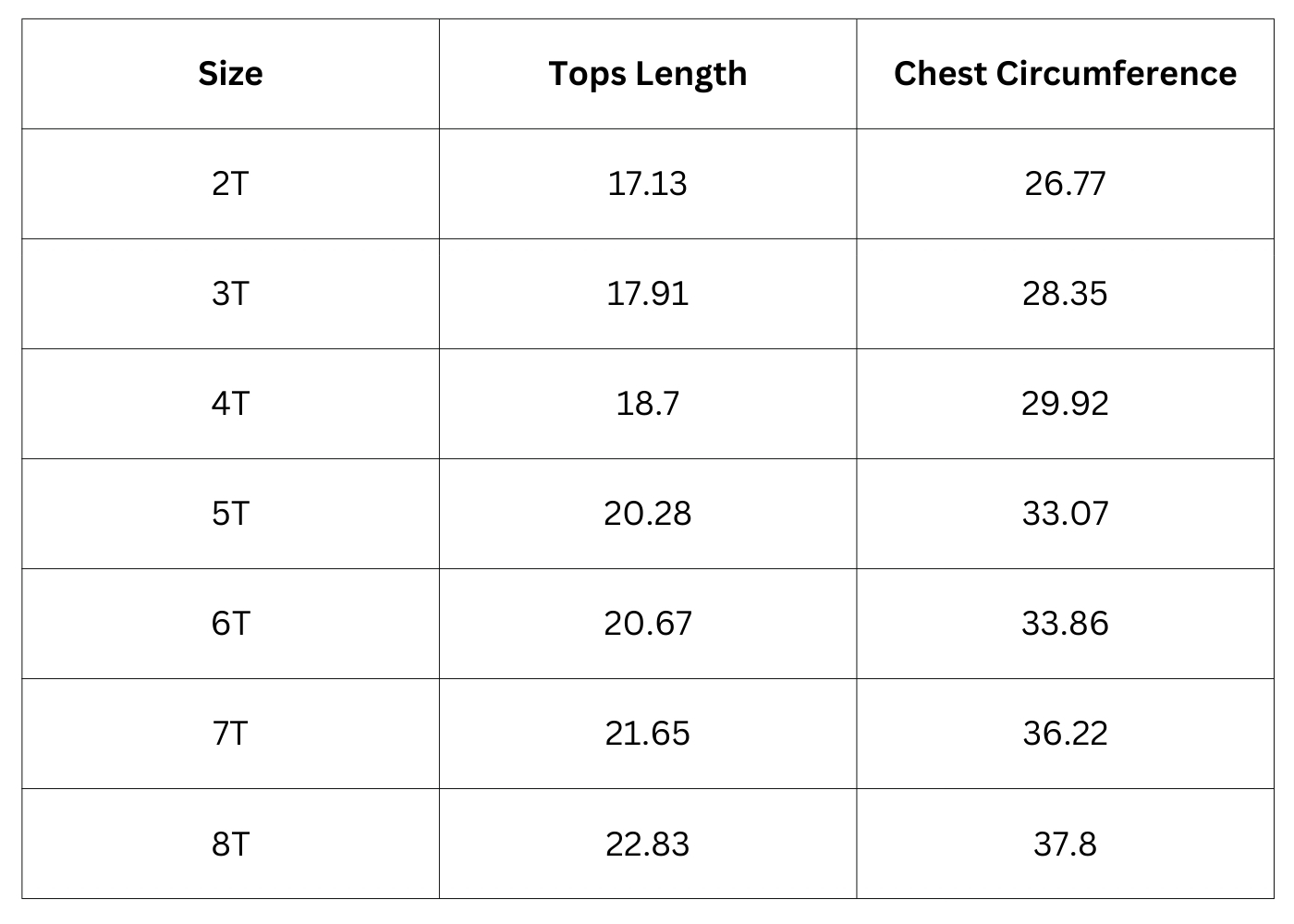Click the Chest Circumference column header
The width and height of the screenshot is (1294, 924).
(x=1065, y=74)
